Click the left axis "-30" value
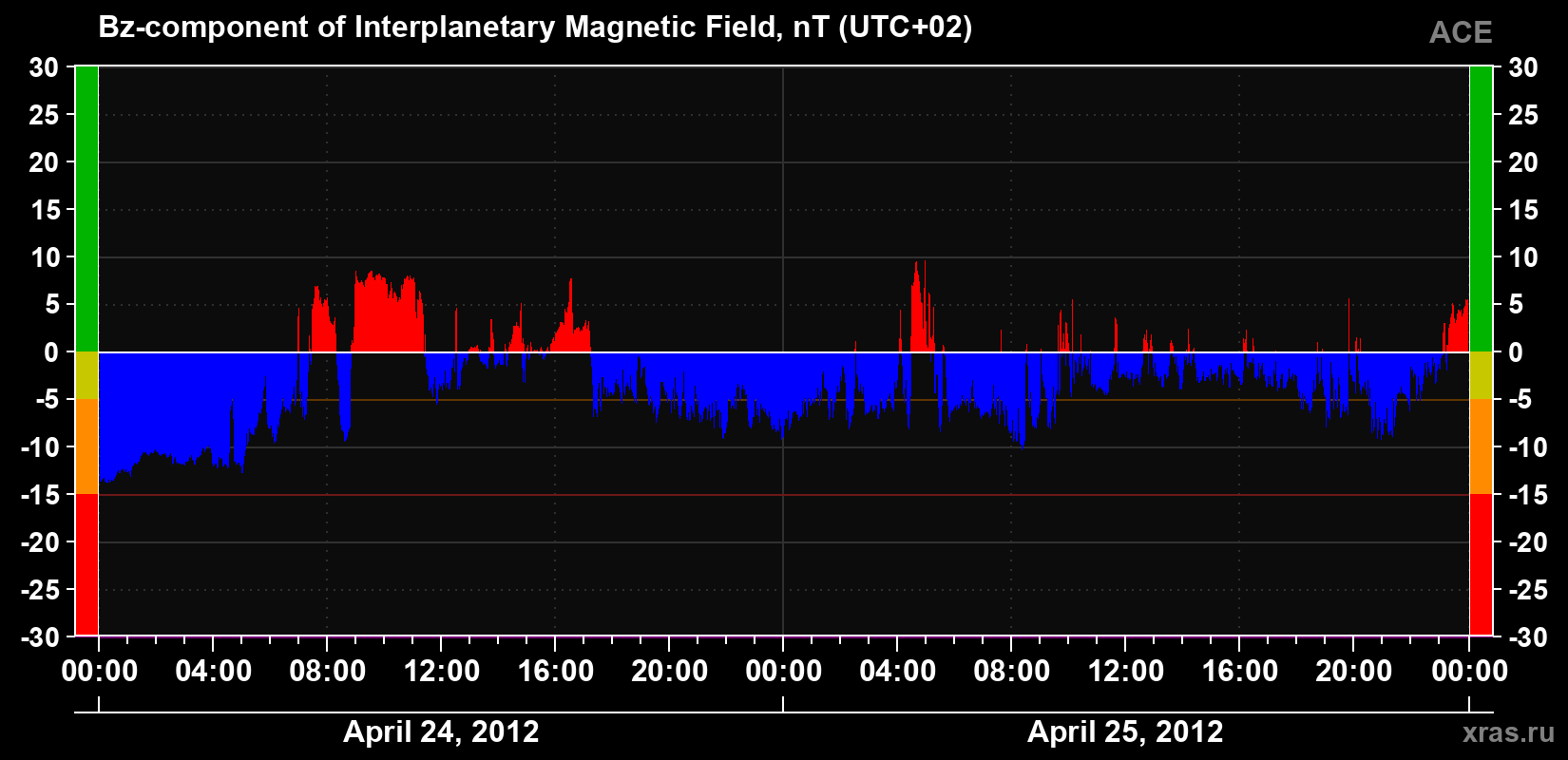1568x760 pixels. (x=40, y=637)
